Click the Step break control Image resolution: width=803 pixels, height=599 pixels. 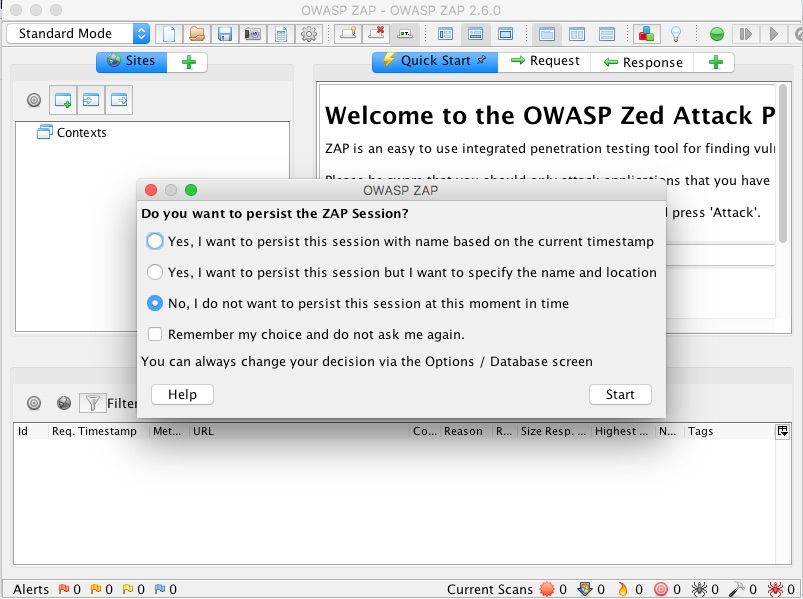(x=745, y=34)
